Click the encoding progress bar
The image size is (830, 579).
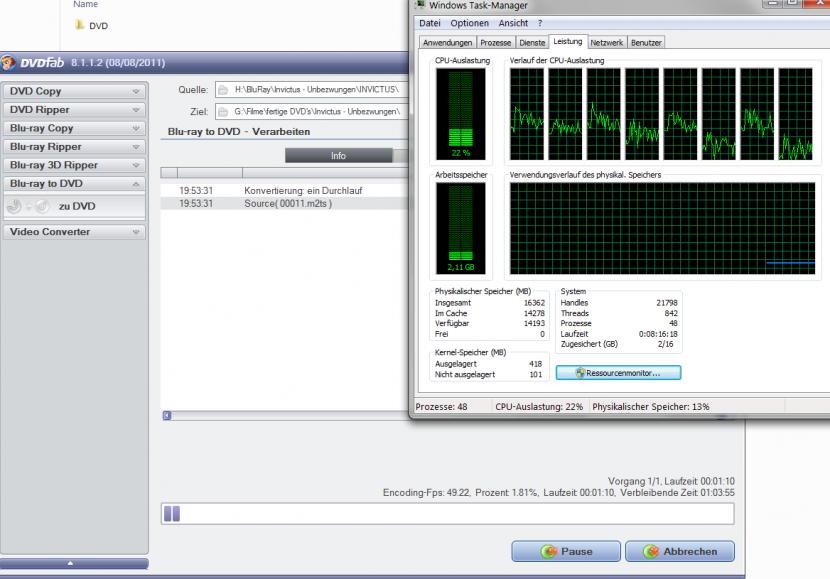pyautogui.click(x=447, y=514)
